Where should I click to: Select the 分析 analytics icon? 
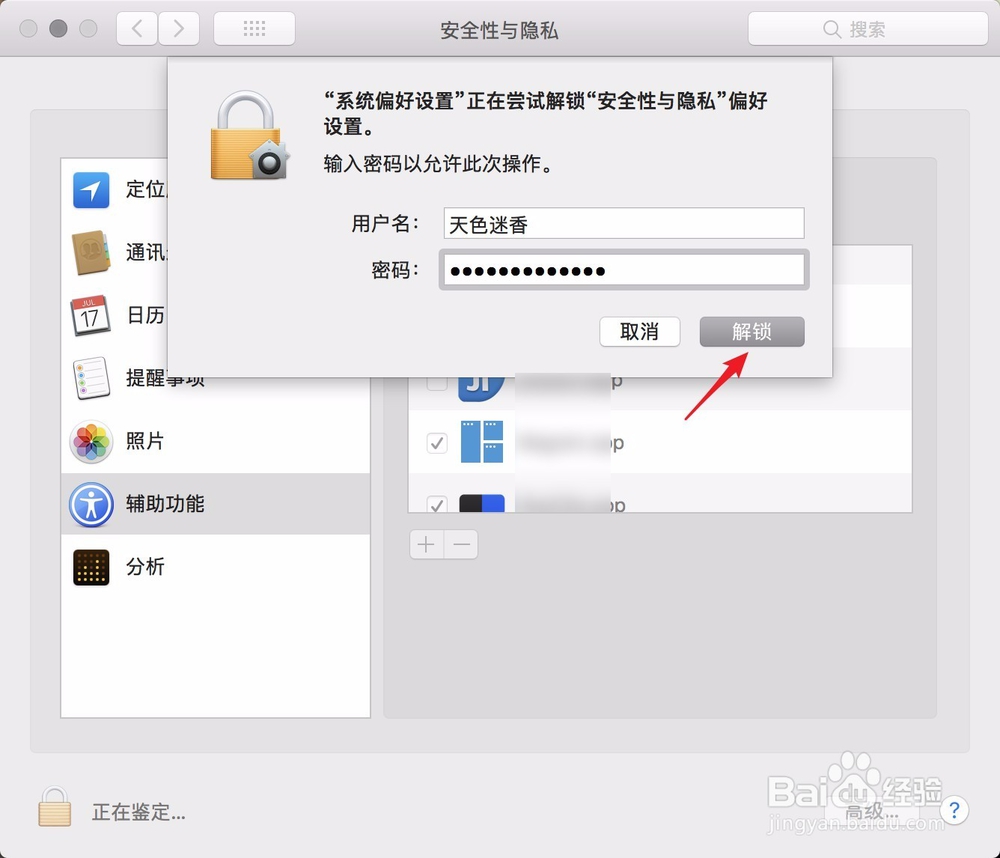coord(91,567)
